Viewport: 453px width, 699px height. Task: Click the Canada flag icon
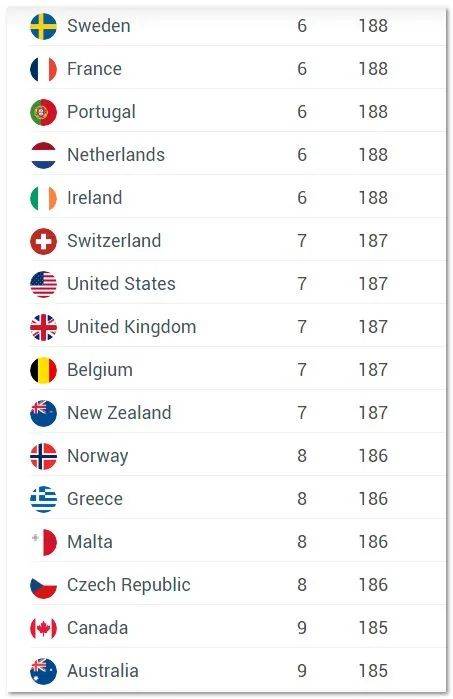[43, 629]
